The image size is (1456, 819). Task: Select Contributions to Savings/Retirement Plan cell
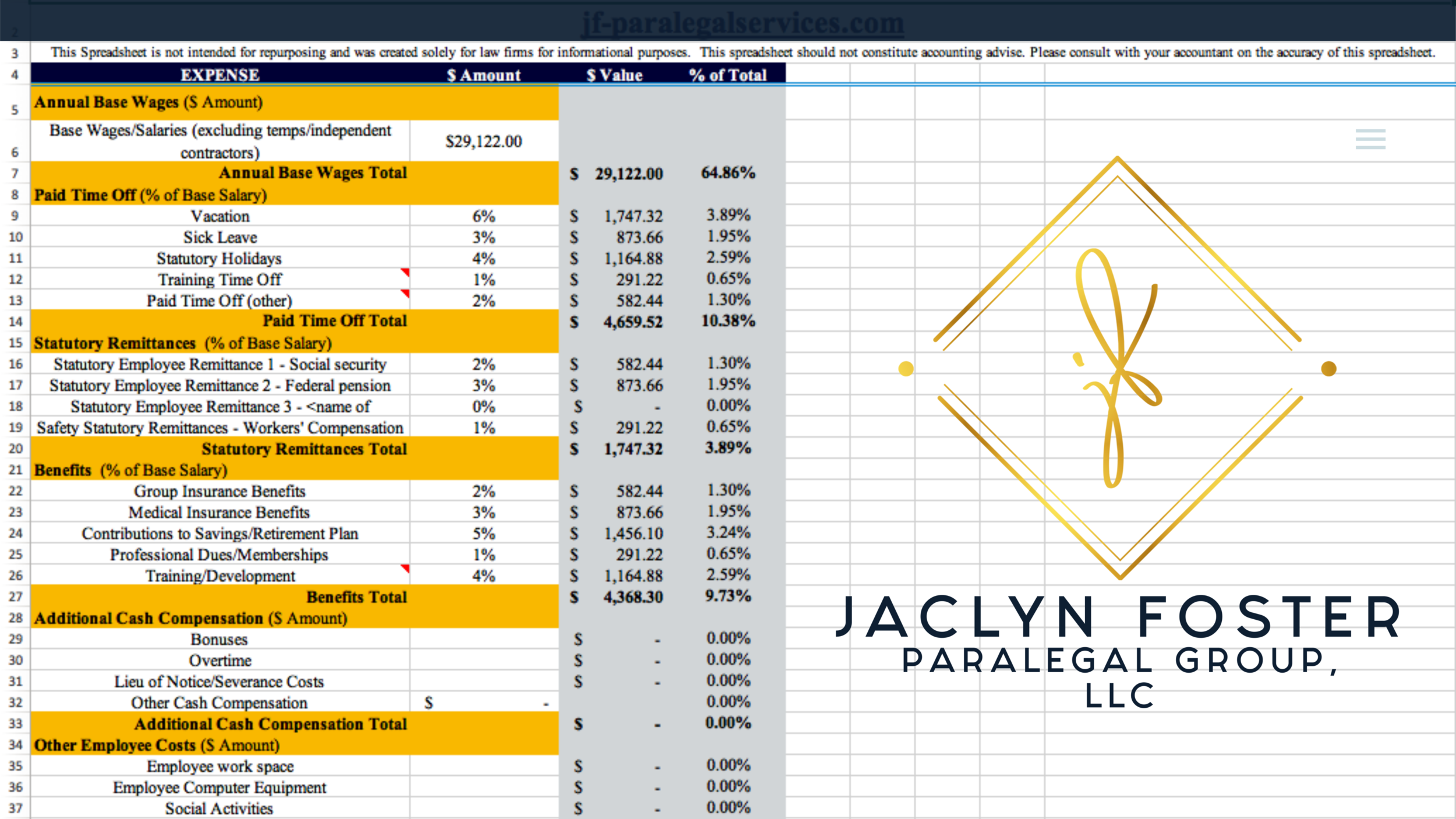pos(220,534)
